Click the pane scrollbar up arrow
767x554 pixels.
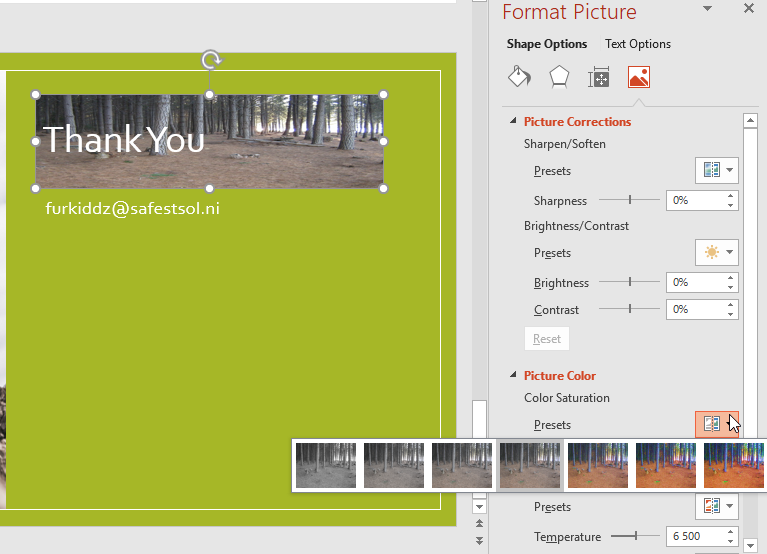[x=750, y=120]
